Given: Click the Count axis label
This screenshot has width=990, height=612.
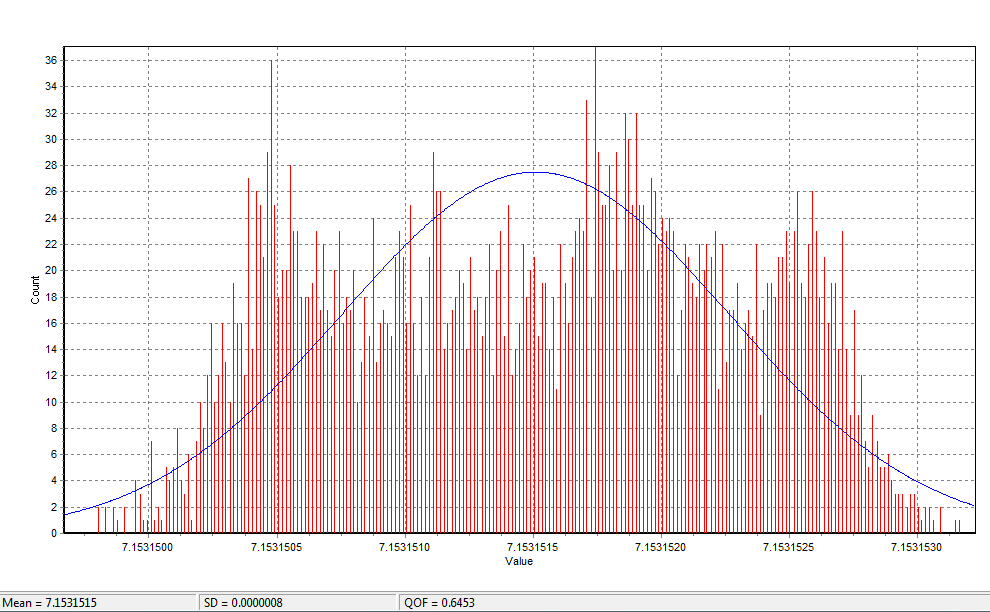Looking at the screenshot, I should pyautogui.click(x=35, y=290).
